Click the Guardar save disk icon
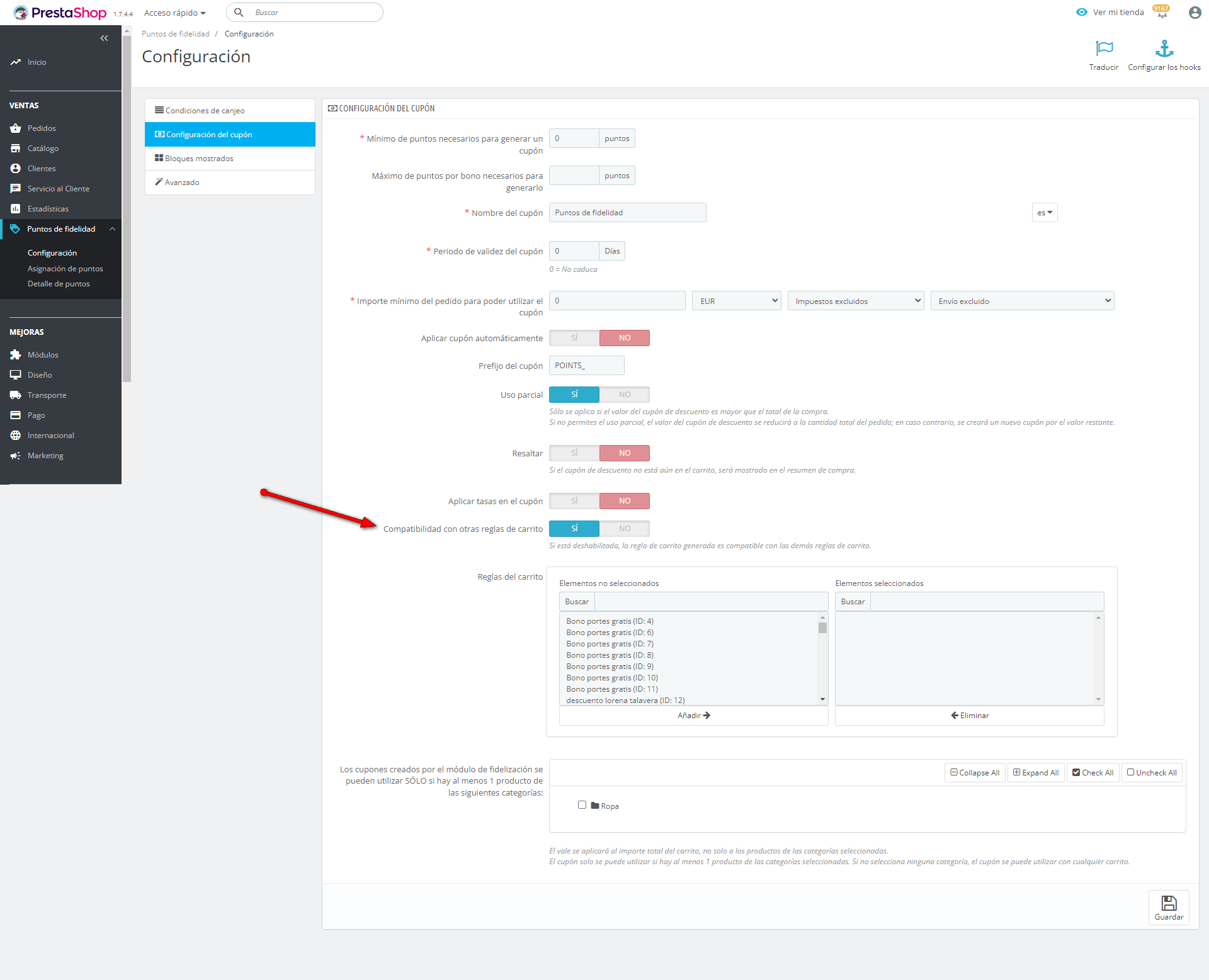Image resolution: width=1209 pixels, height=980 pixels. (x=1169, y=904)
